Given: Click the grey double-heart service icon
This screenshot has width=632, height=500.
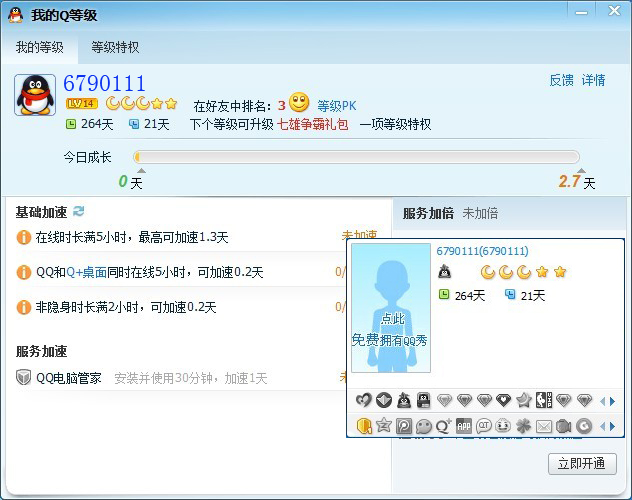Looking at the screenshot, I should click(x=364, y=400).
